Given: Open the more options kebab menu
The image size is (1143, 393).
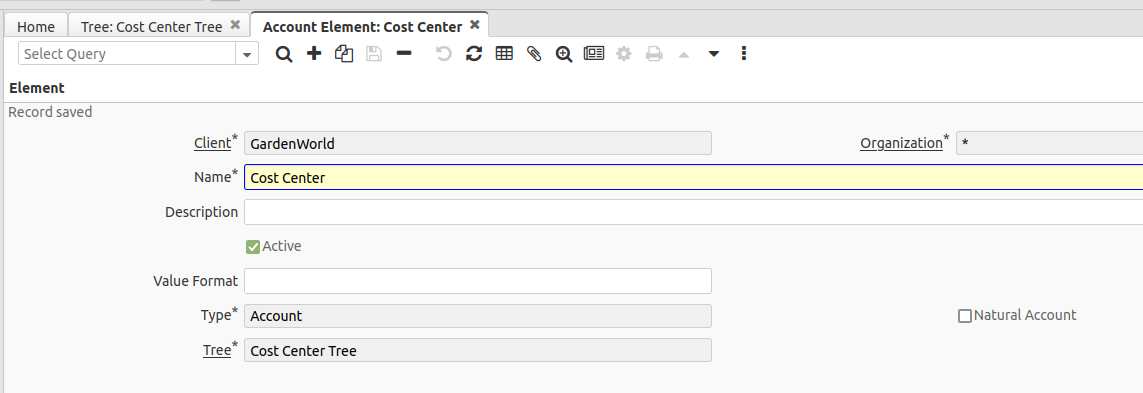Looking at the screenshot, I should point(744,53).
